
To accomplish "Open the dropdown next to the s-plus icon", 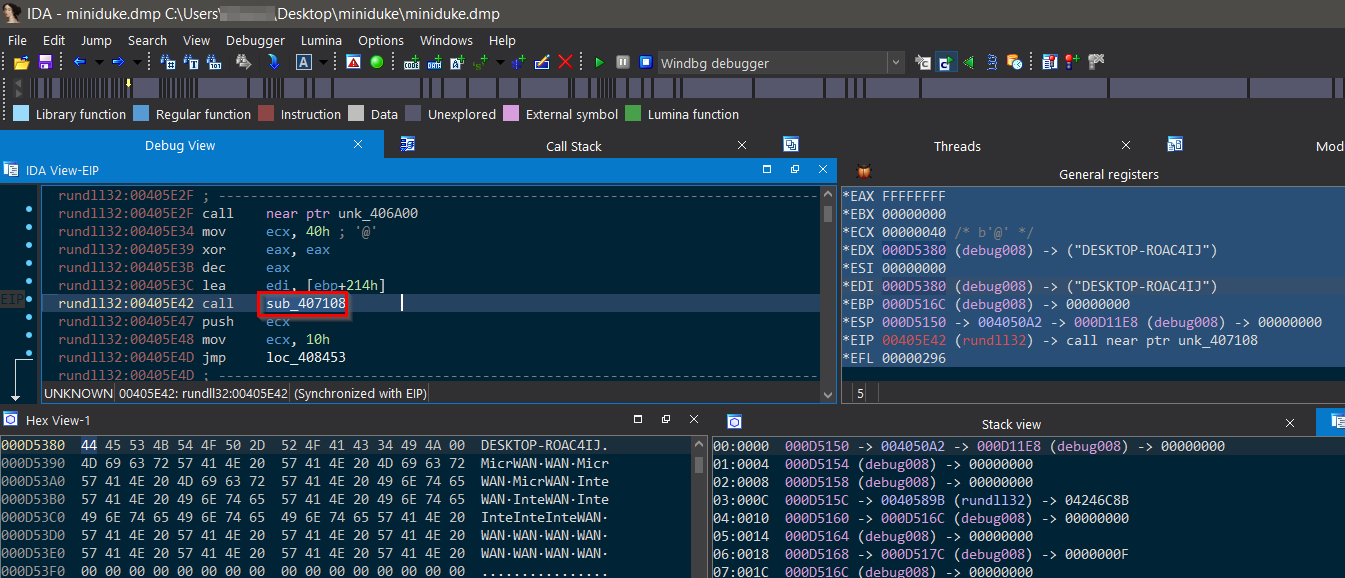I will (x=500, y=62).
